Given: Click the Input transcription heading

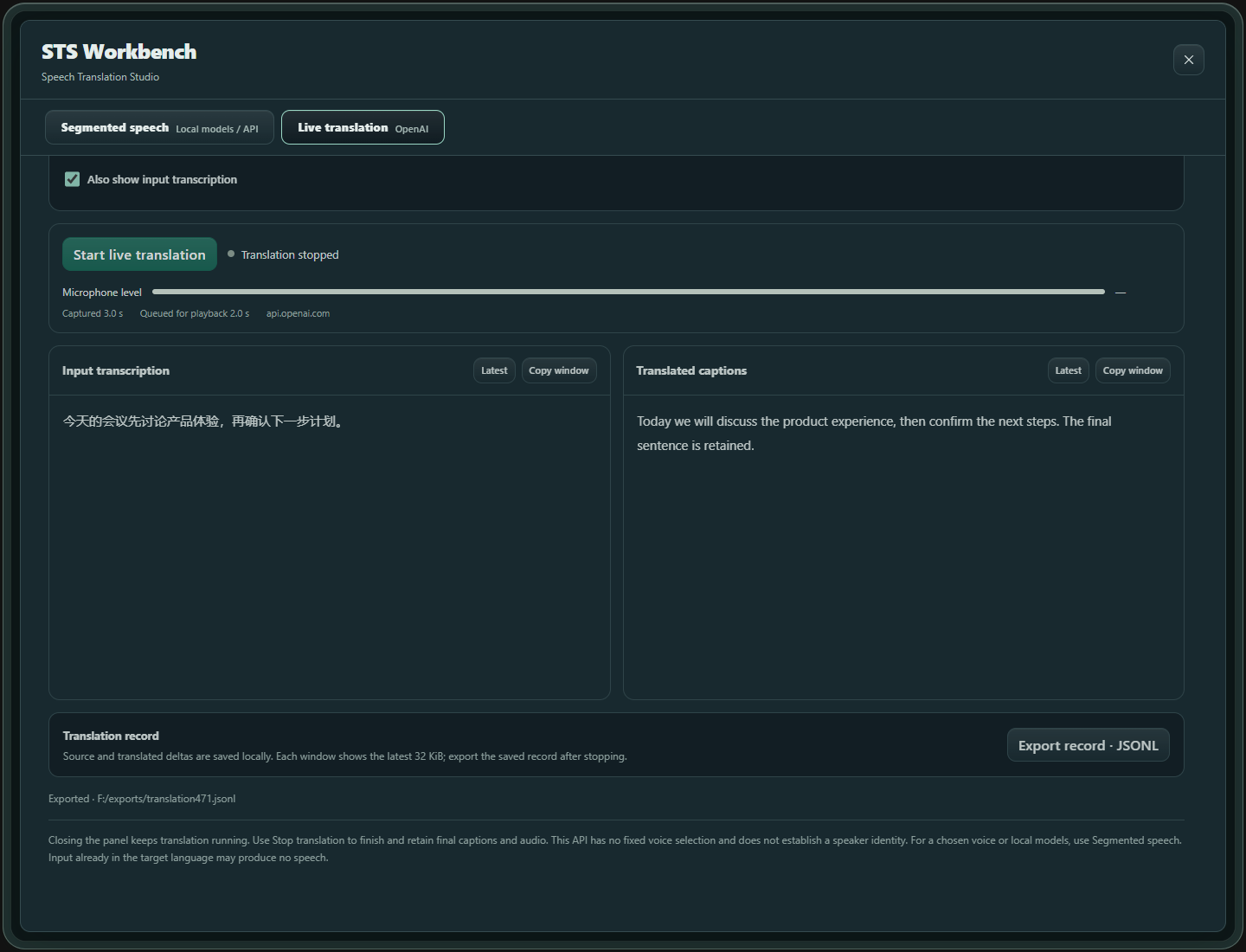Looking at the screenshot, I should [x=116, y=370].
